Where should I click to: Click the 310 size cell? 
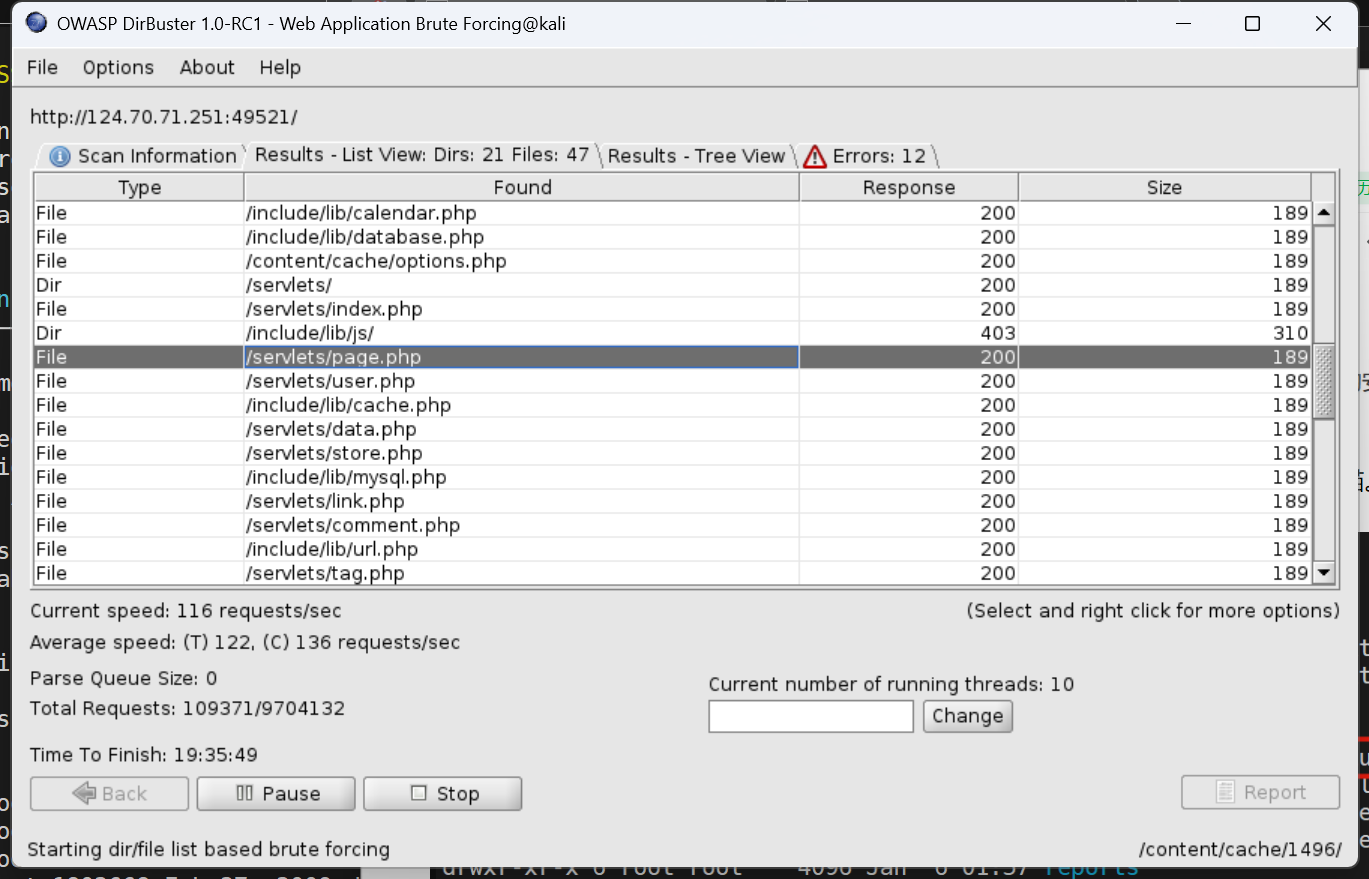pyautogui.click(x=1164, y=333)
